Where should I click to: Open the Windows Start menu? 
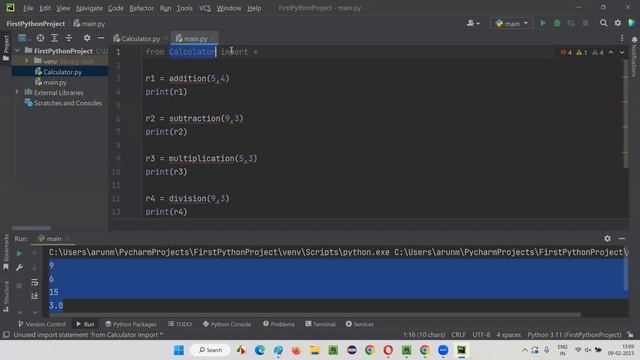tap(179, 350)
